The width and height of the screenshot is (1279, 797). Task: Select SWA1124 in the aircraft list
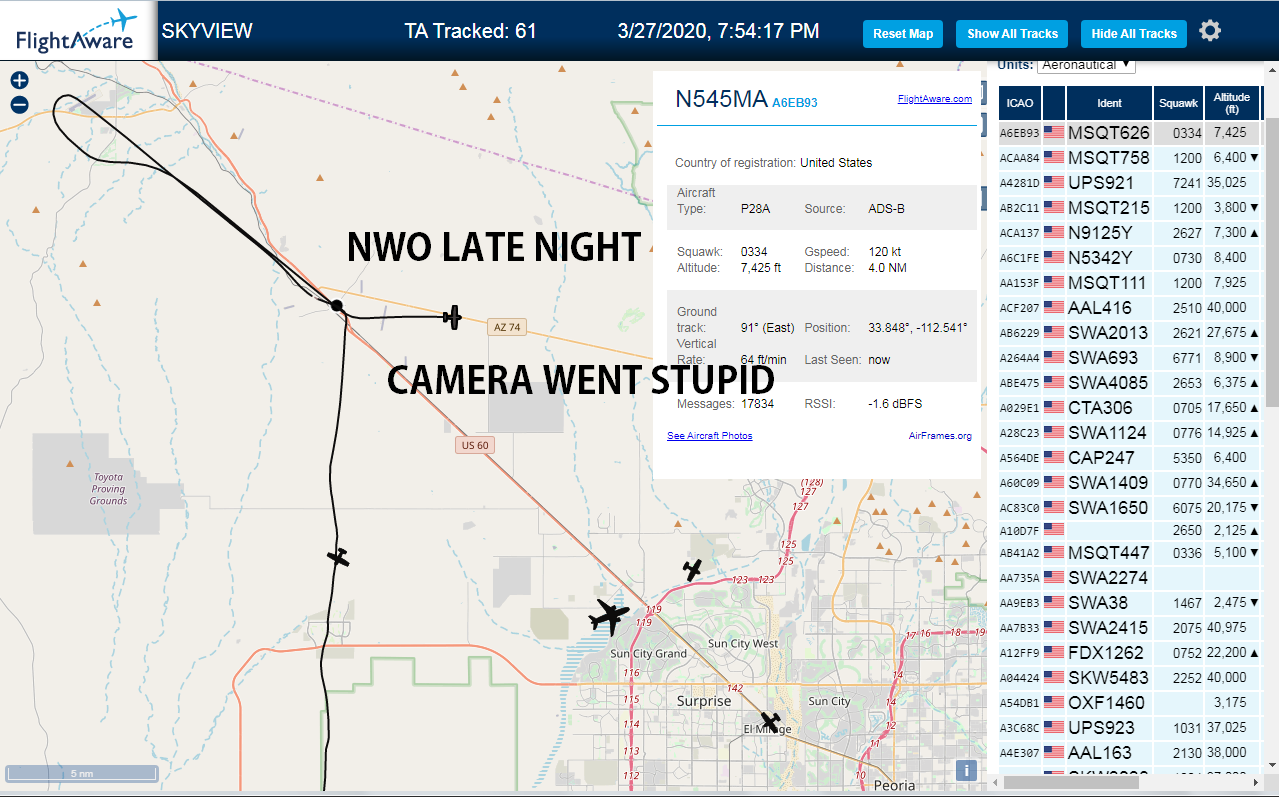pyautogui.click(x=1108, y=432)
